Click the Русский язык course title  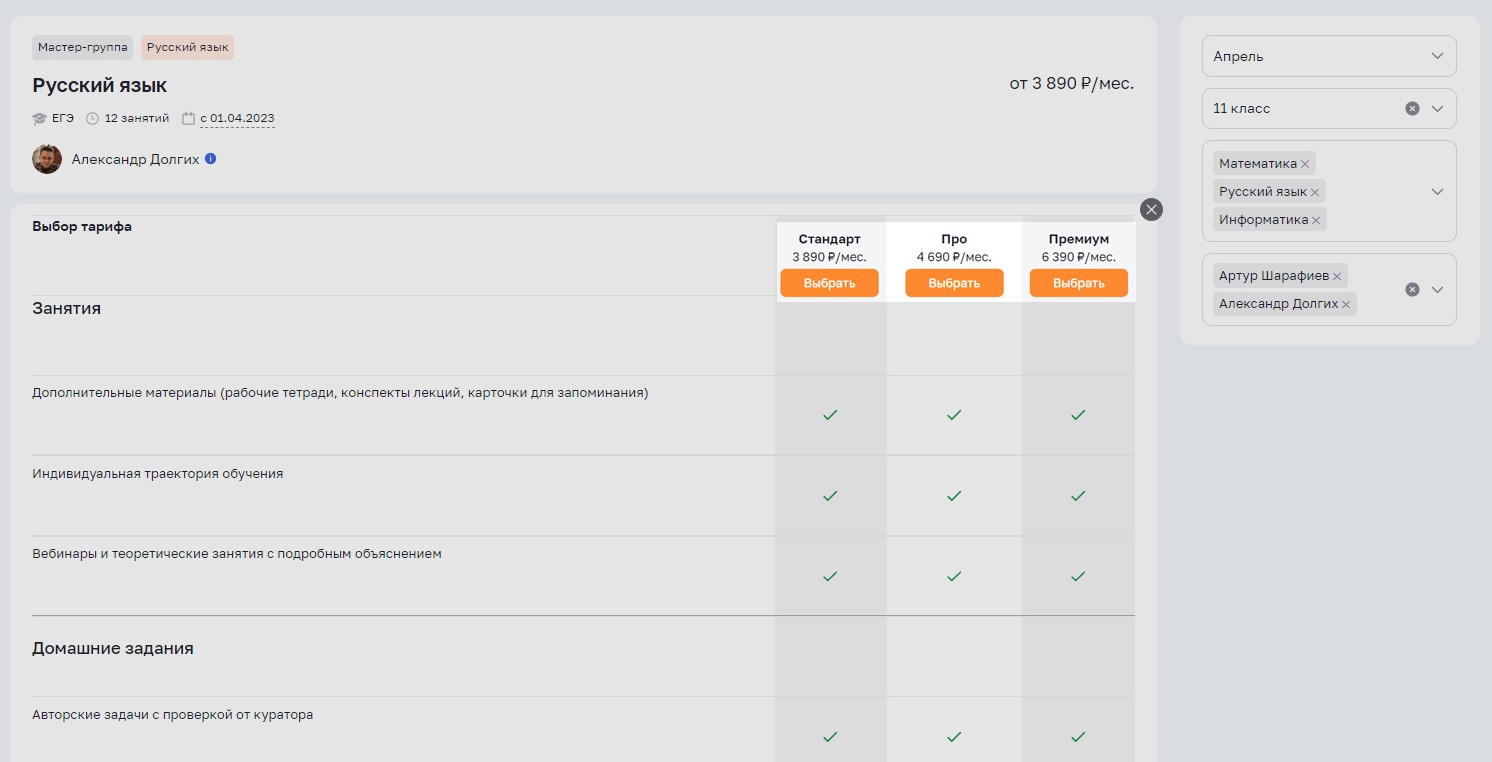point(99,85)
